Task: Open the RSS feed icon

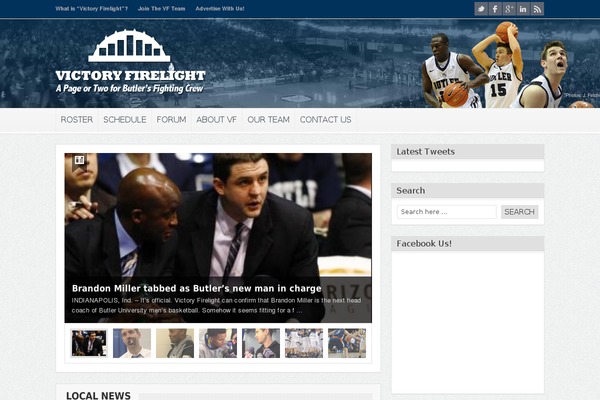Action: pyautogui.click(x=537, y=9)
